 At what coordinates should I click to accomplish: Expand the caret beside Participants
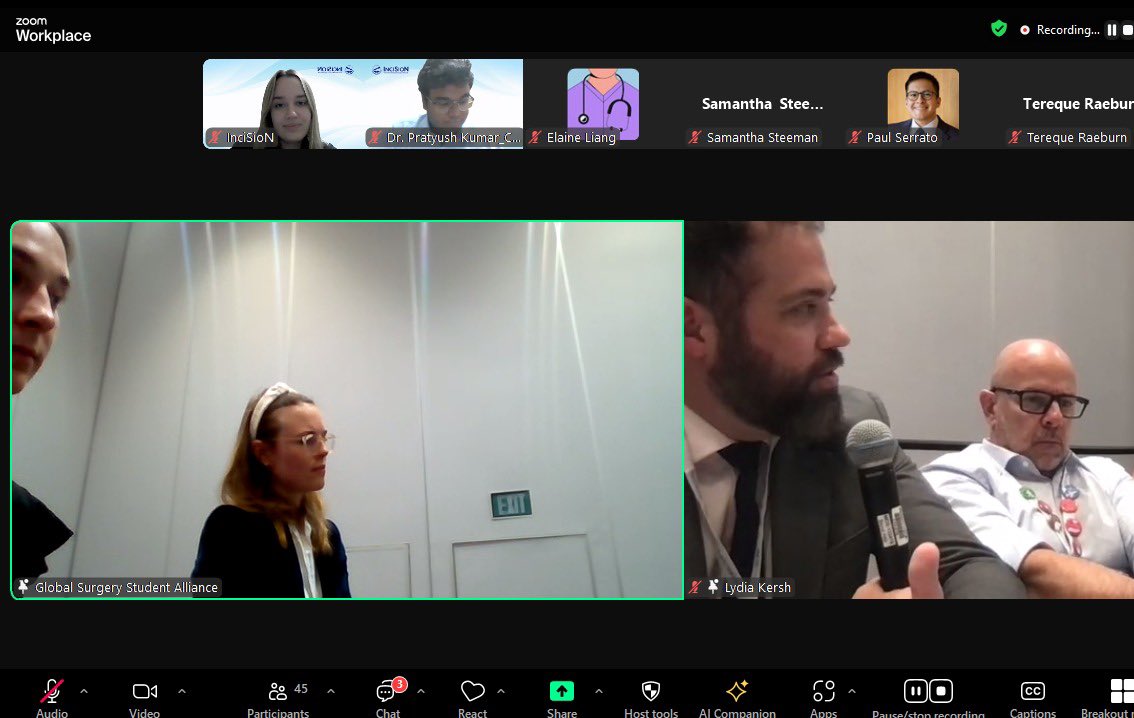pos(331,691)
